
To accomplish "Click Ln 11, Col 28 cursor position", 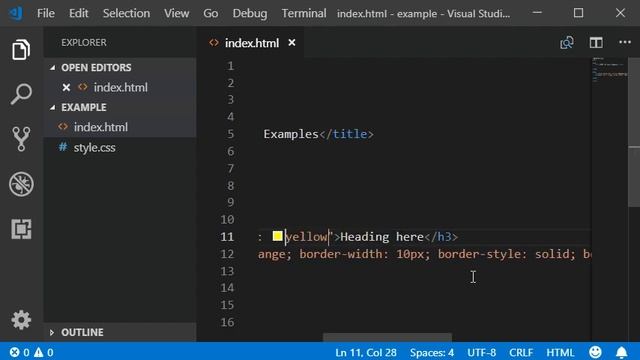I will click(366, 352).
